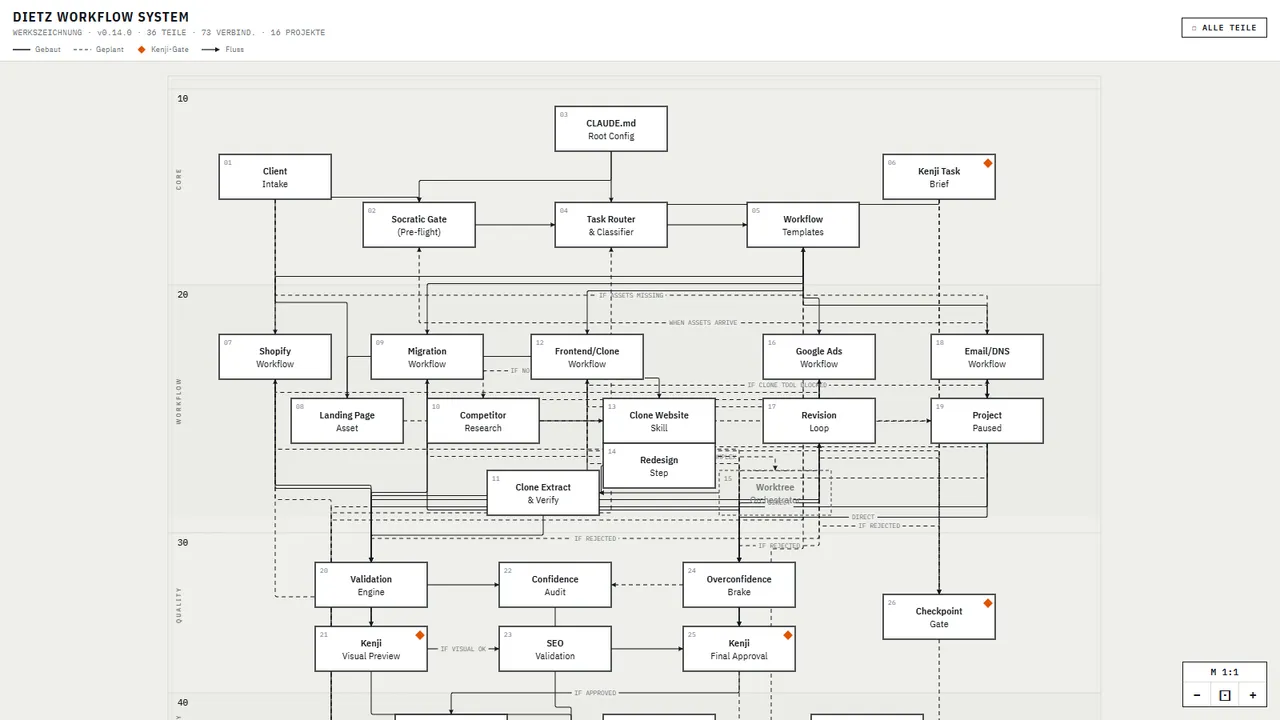Select the Frontend/Clone Workflow node
1280x720 pixels.
(x=587, y=357)
